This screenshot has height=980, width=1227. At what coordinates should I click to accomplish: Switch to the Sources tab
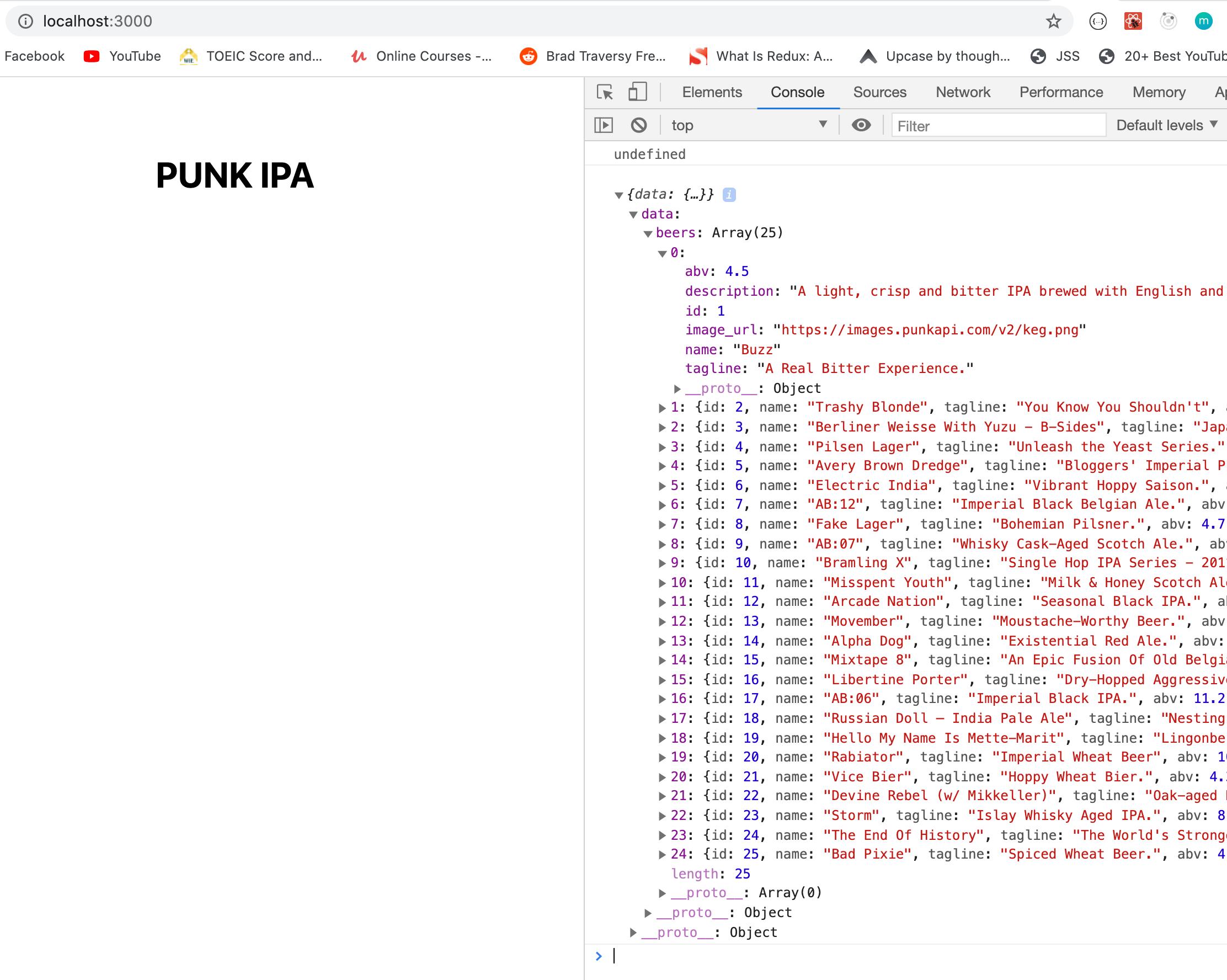pyautogui.click(x=879, y=92)
